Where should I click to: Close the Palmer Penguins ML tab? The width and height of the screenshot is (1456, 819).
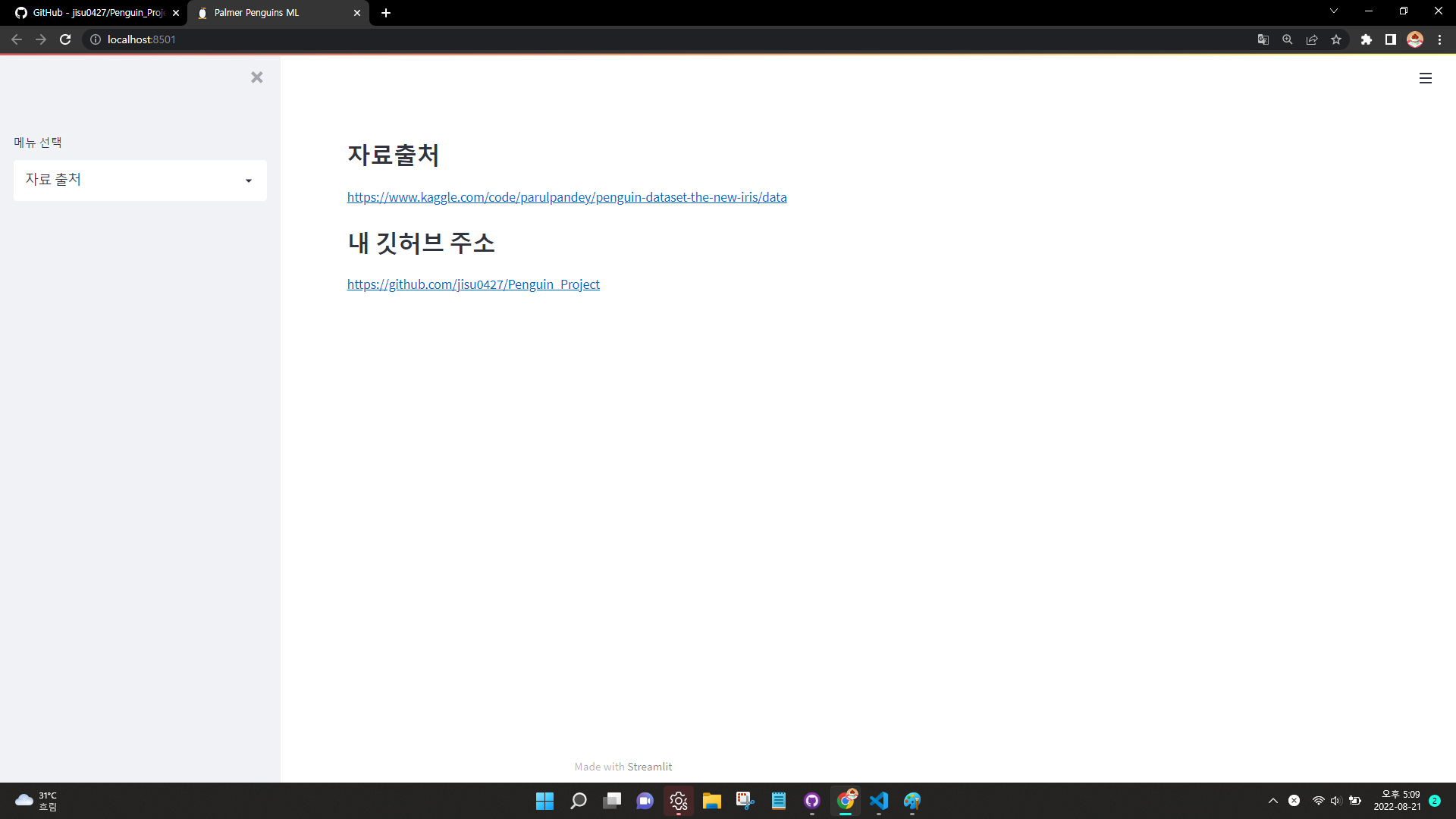pyautogui.click(x=357, y=13)
